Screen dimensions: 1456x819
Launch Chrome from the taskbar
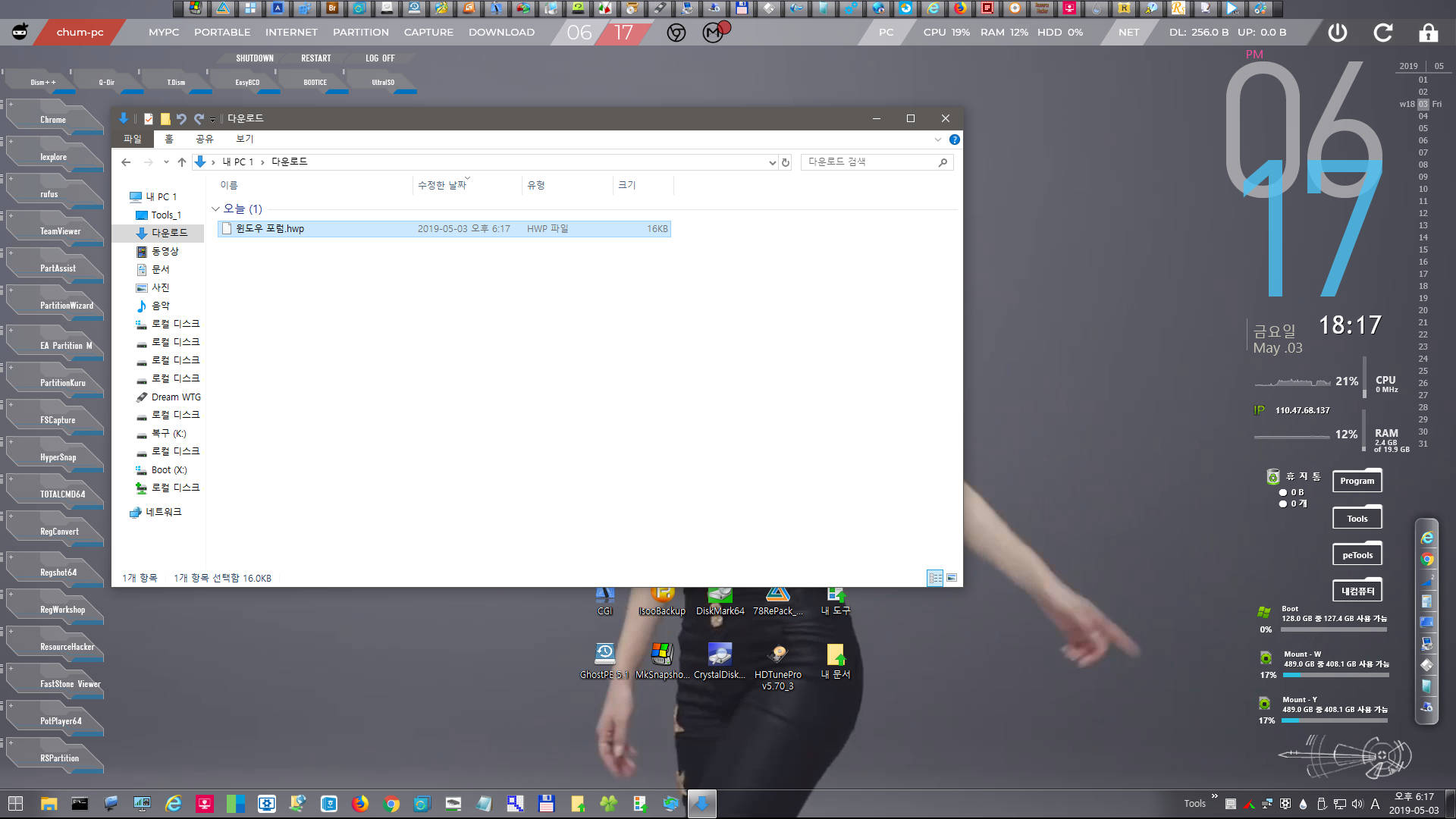(x=391, y=804)
